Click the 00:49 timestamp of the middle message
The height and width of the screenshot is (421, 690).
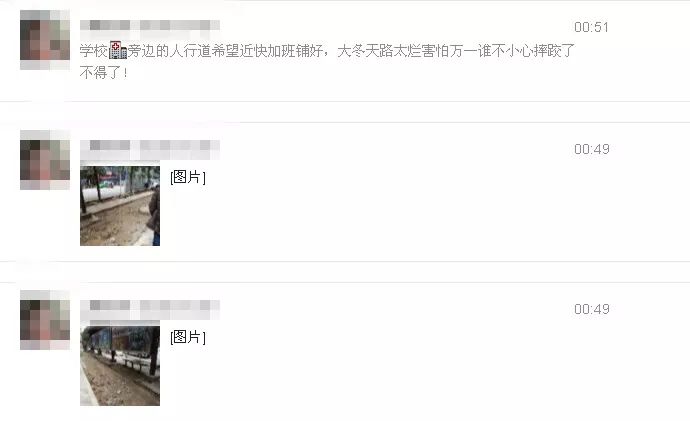coord(591,149)
